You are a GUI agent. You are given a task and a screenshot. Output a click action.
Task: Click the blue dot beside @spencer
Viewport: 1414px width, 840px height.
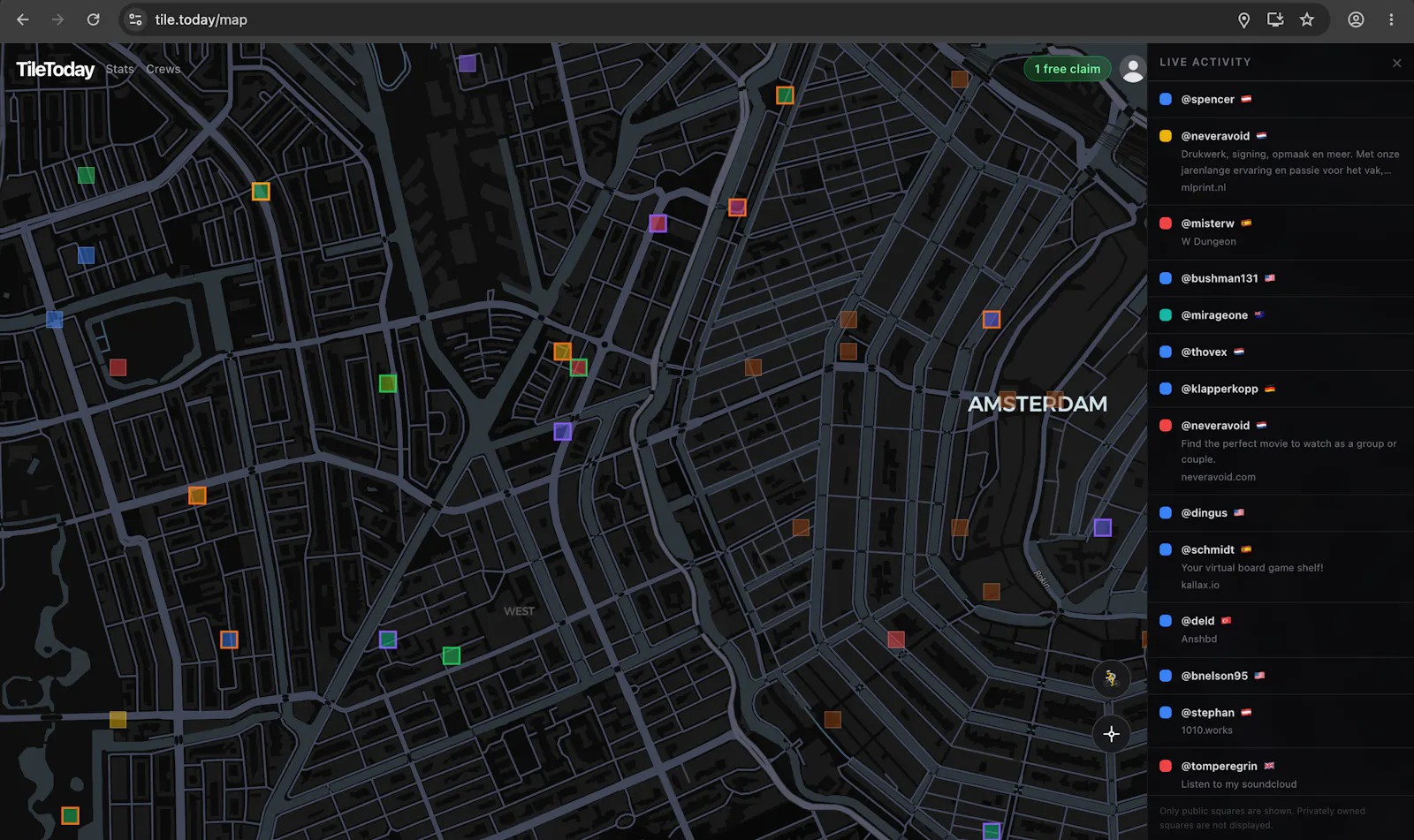pyautogui.click(x=1166, y=99)
